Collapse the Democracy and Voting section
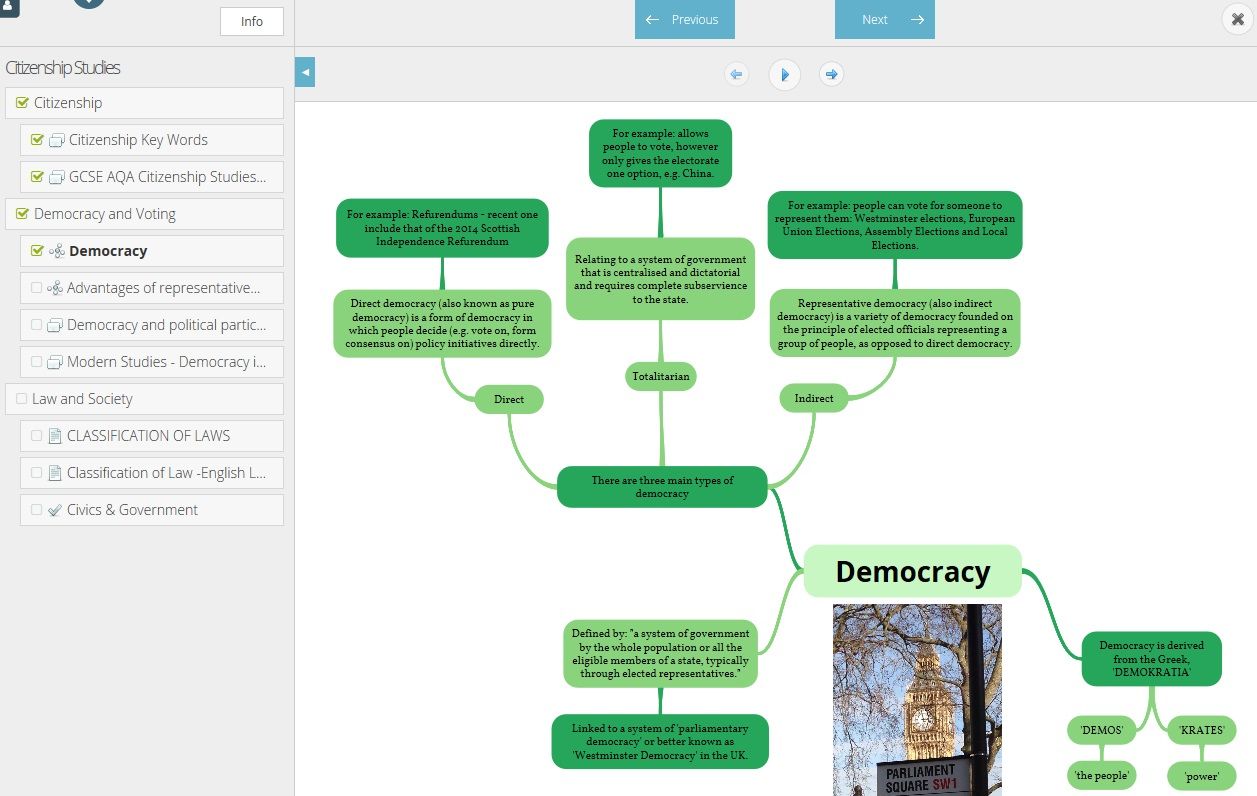Screen dimensions: 1257x796 [104, 214]
